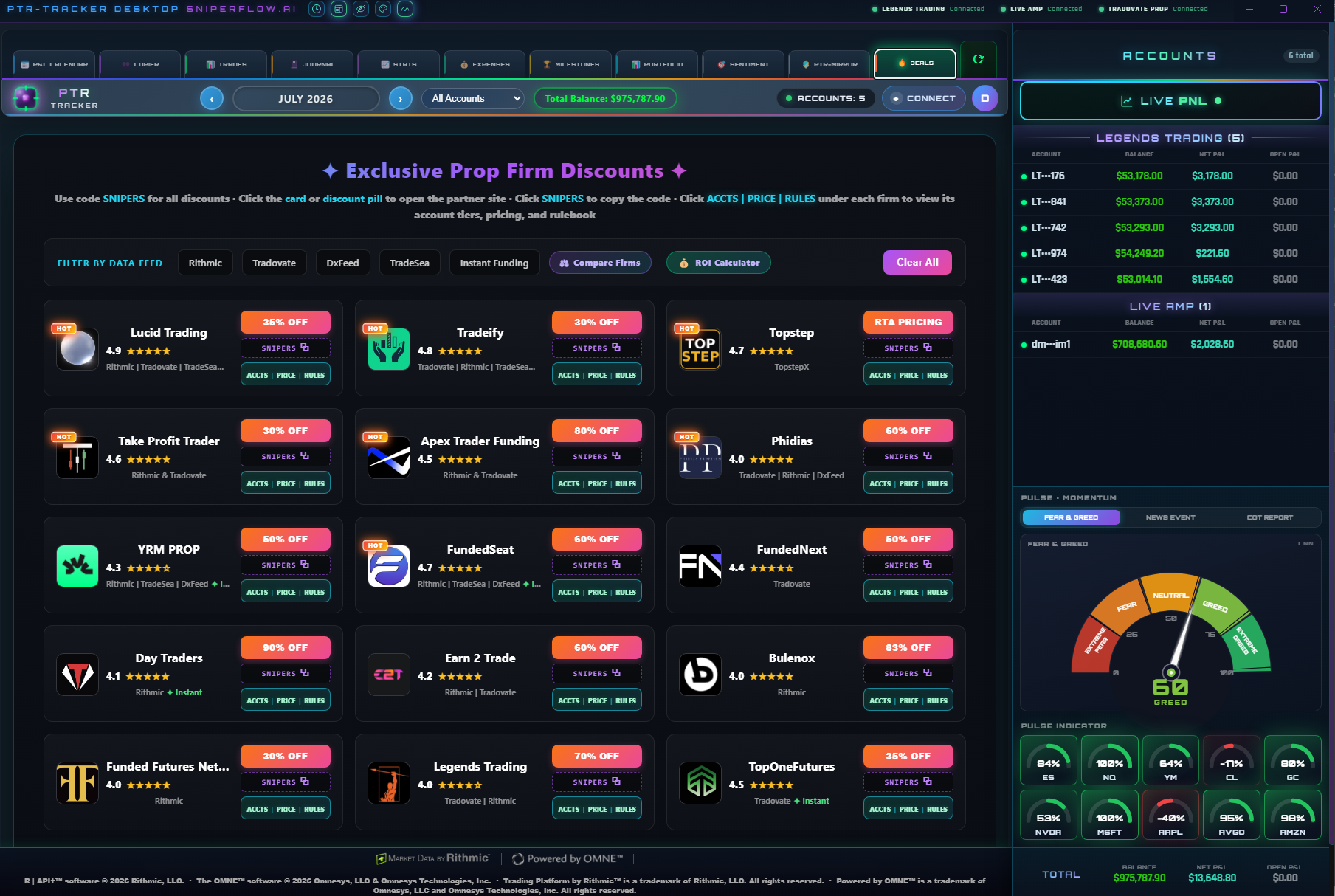The image size is (1335, 896).
Task: Select the dm···im1 Live AMP account row
Action: (1170, 344)
